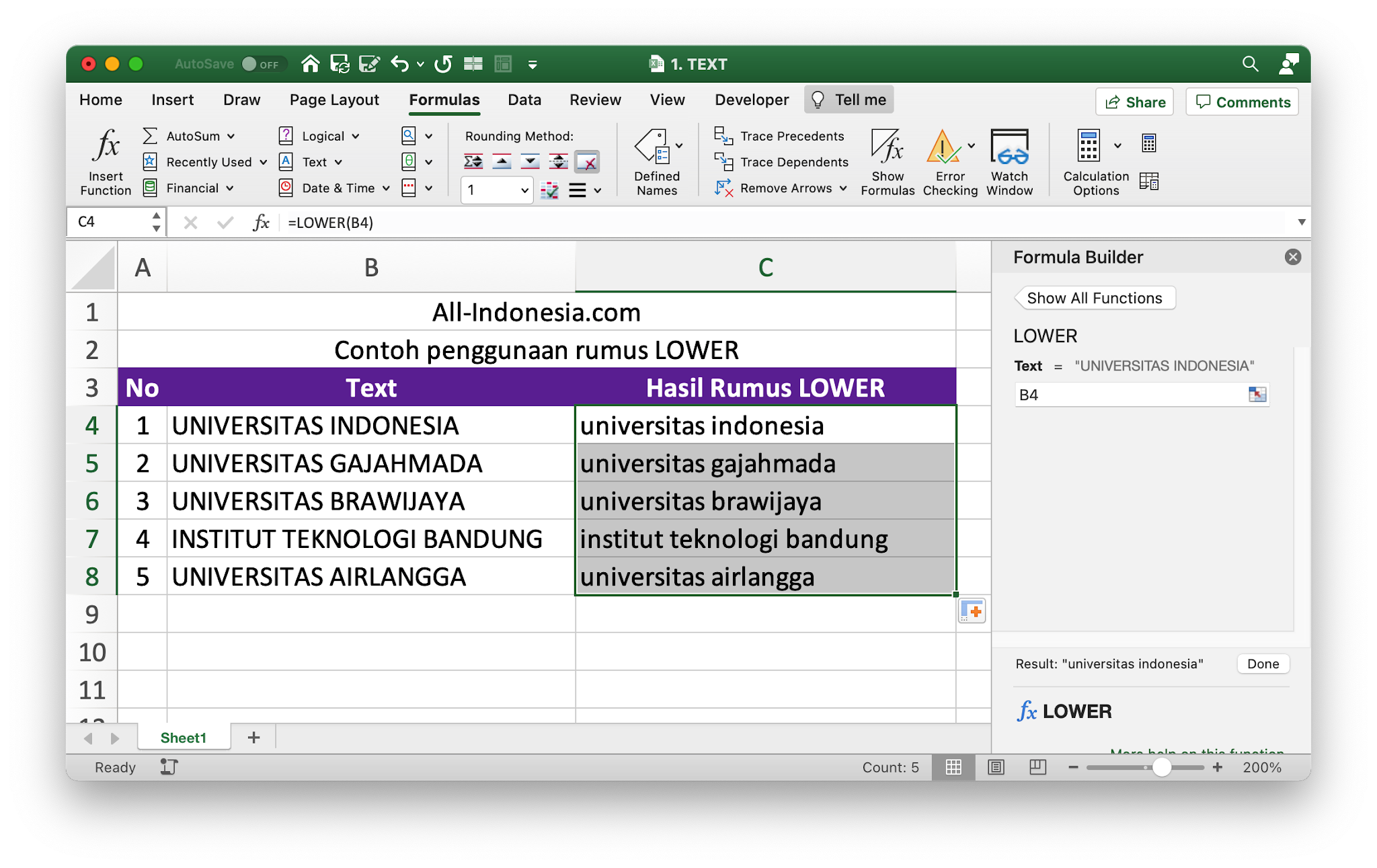The image size is (1377, 868).
Task: Click Done in Formula Builder
Action: [1263, 664]
